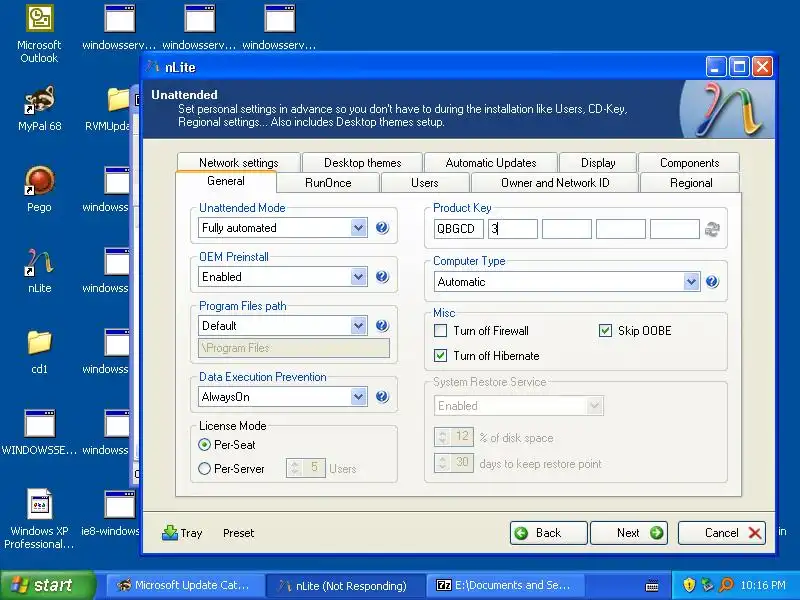
Task: Click the orange magnifier tray icon
Action: coord(726,585)
